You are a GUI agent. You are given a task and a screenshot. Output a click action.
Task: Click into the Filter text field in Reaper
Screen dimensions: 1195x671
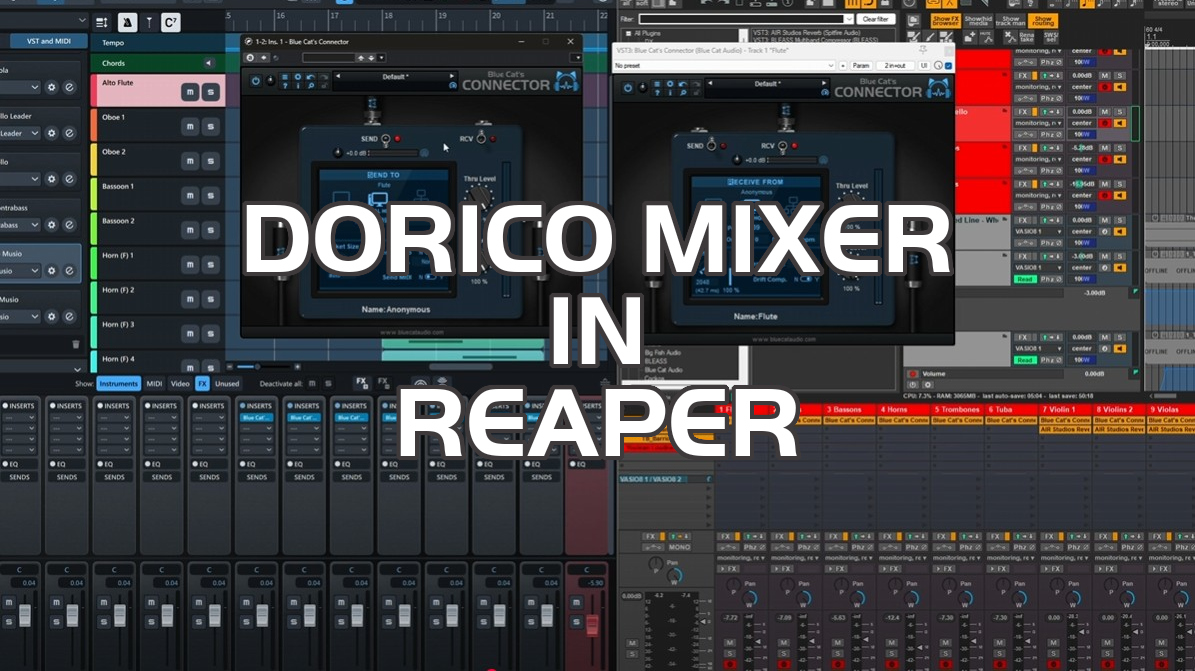click(x=741, y=19)
